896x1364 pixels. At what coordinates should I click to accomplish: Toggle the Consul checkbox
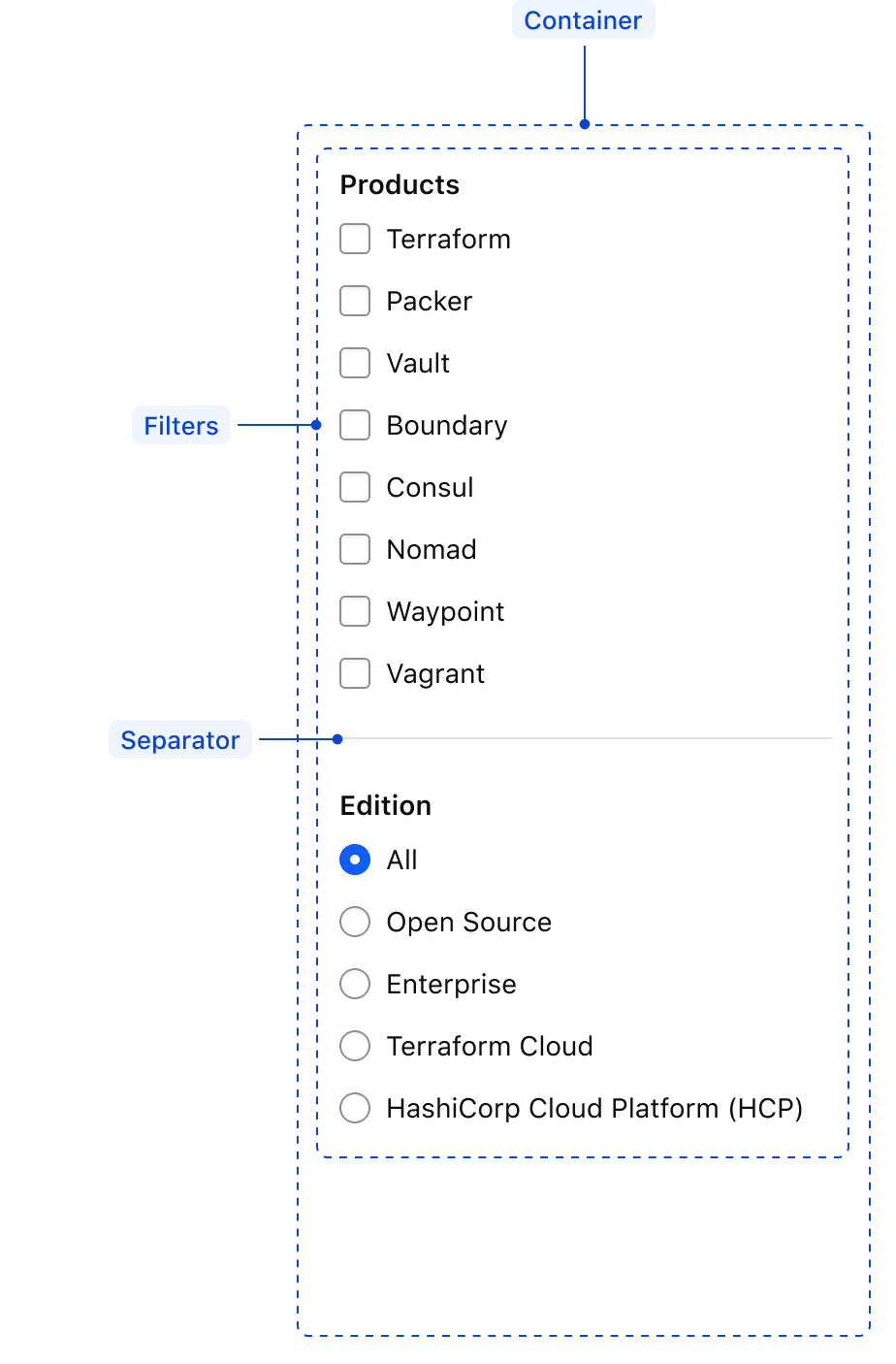point(355,487)
